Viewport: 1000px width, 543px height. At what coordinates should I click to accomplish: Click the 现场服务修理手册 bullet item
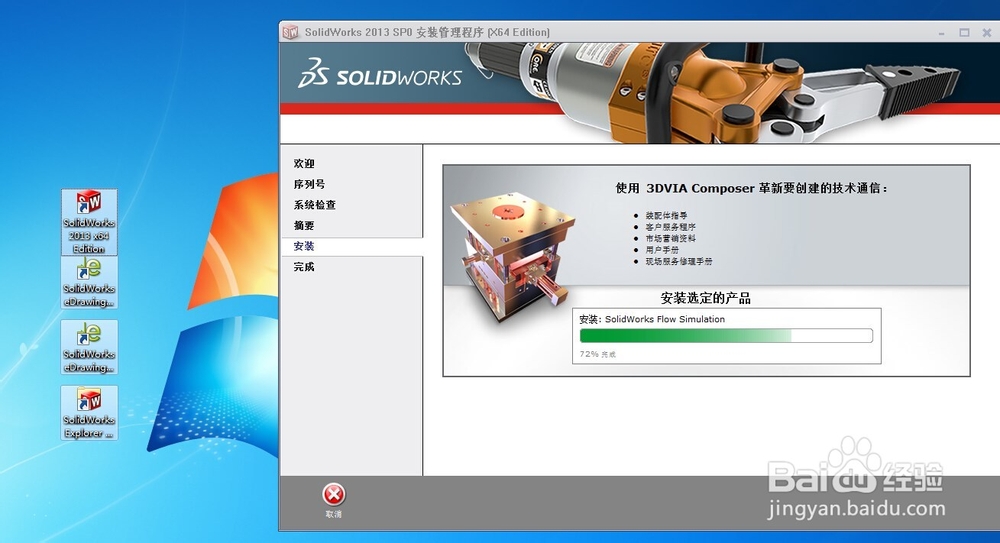[679, 262]
